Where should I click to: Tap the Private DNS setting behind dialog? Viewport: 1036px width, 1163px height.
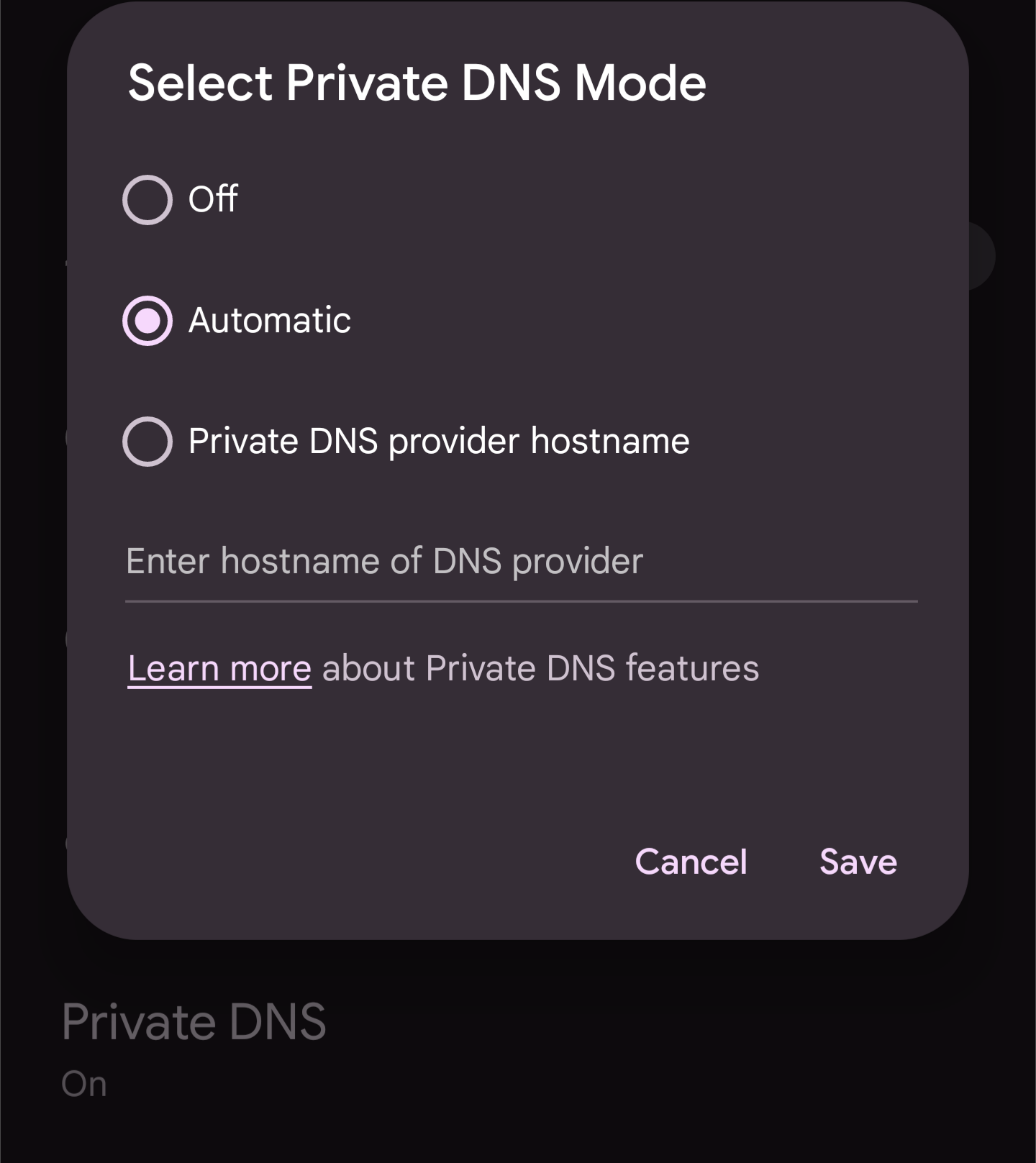click(x=194, y=1022)
